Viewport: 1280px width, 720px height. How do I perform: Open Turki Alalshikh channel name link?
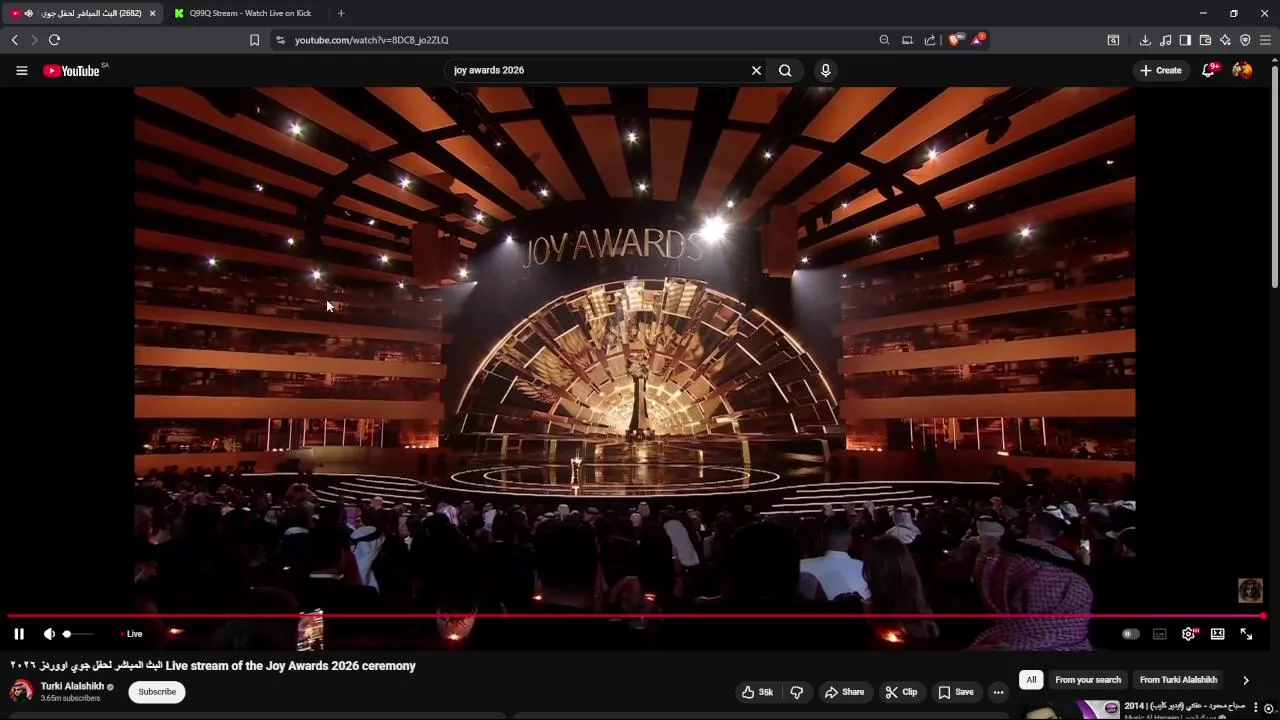coord(72,686)
